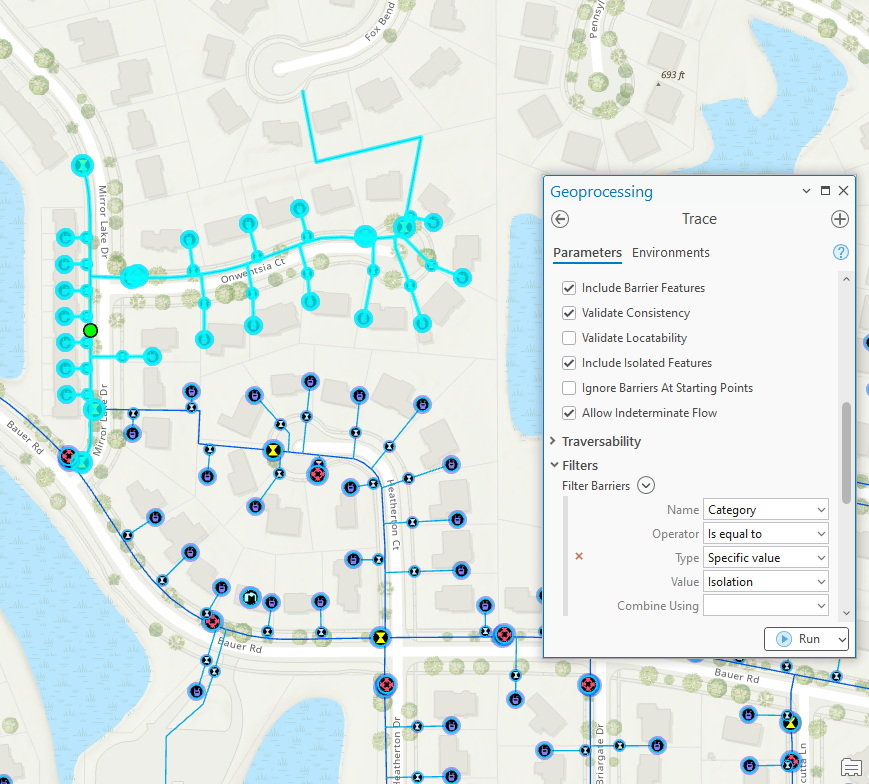
Task: Click the plus icon next to Trace
Action: [840, 219]
